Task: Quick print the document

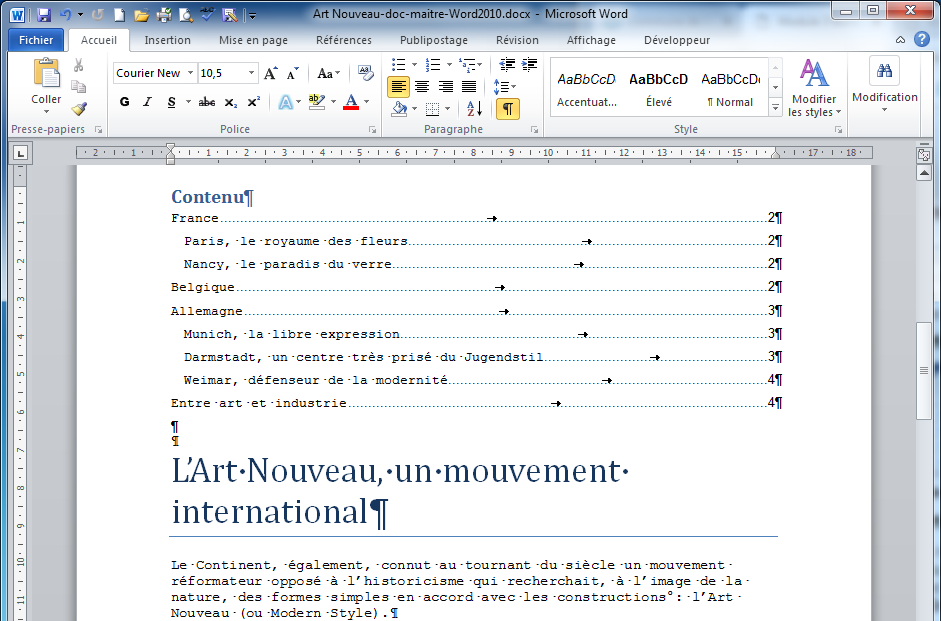Action: (x=163, y=15)
